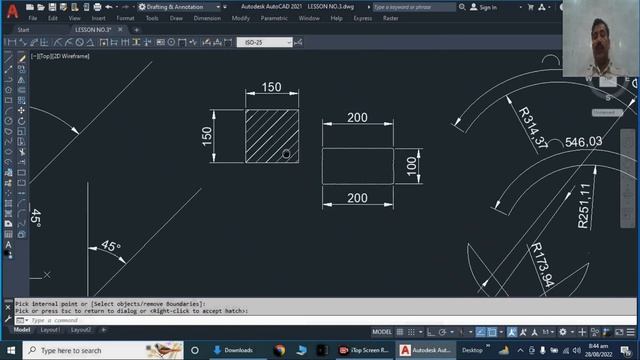This screenshot has height=360, width=640.
Task: Select the Line tool in draw toolbar
Action: (x=8, y=58)
